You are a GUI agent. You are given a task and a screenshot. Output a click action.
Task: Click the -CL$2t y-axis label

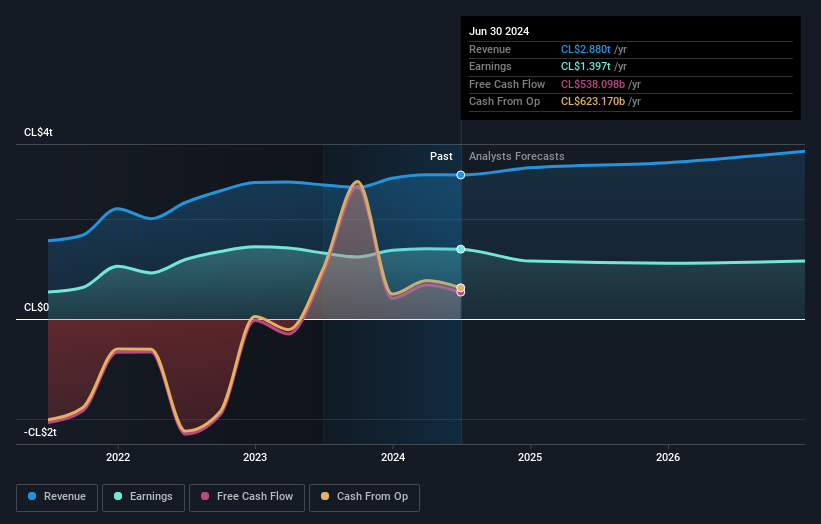pos(40,432)
